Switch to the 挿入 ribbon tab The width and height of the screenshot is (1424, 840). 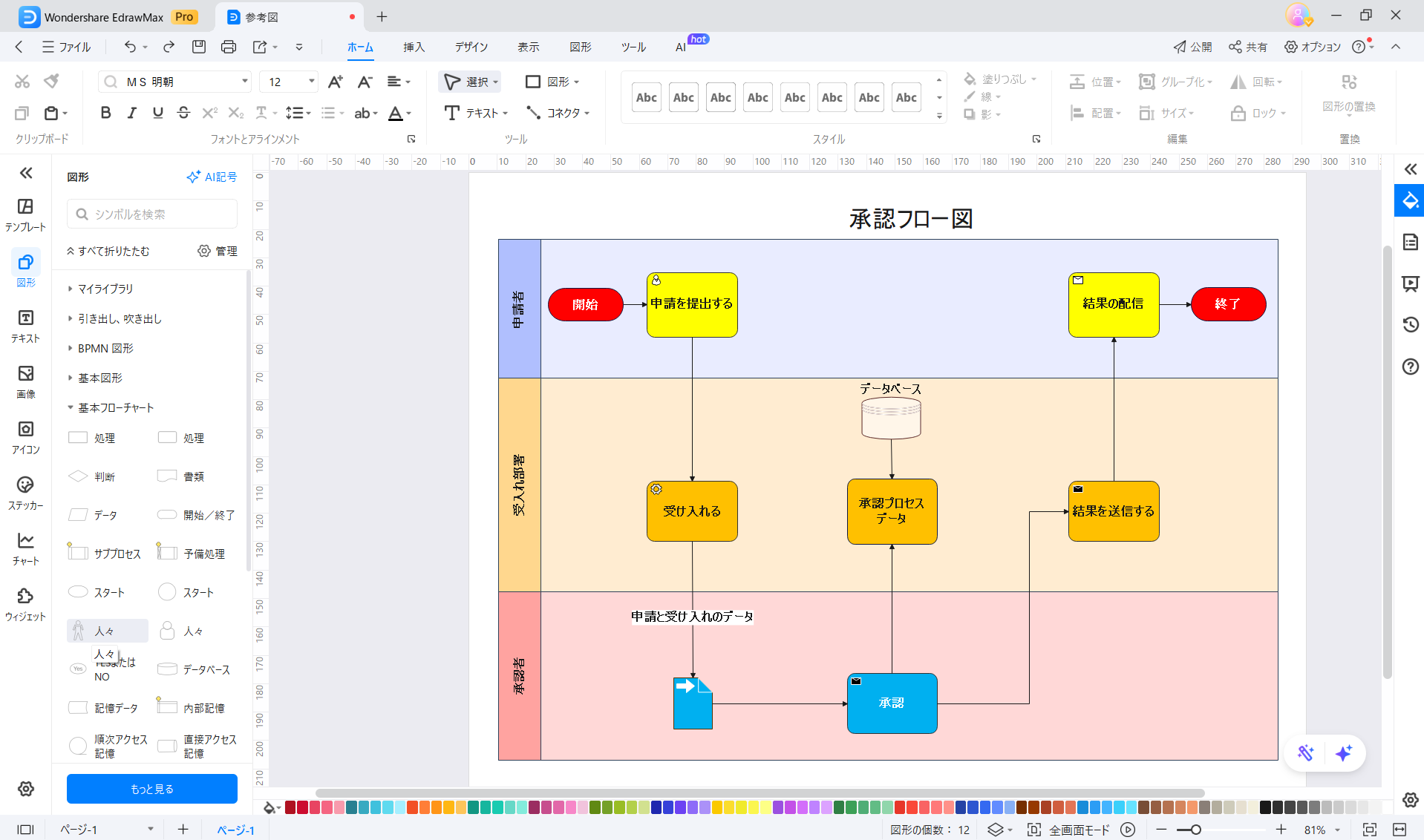(414, 47)
